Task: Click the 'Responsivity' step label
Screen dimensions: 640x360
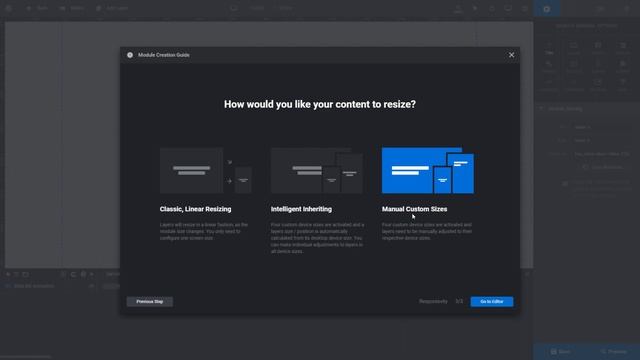Action: pos(433,302)
